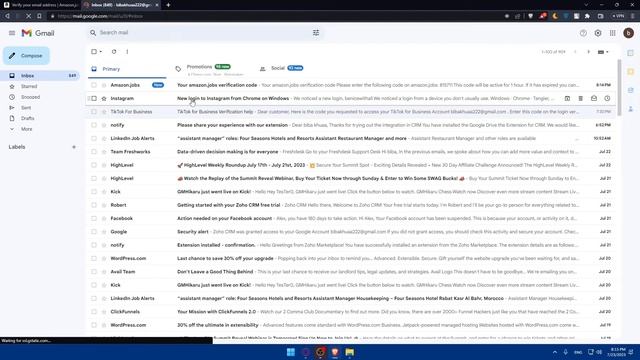Viewport: 640px width, 360px height.
Task: Click the inbox vertical scrollbar
Action: pyautogui.click(x=619, y=88)
